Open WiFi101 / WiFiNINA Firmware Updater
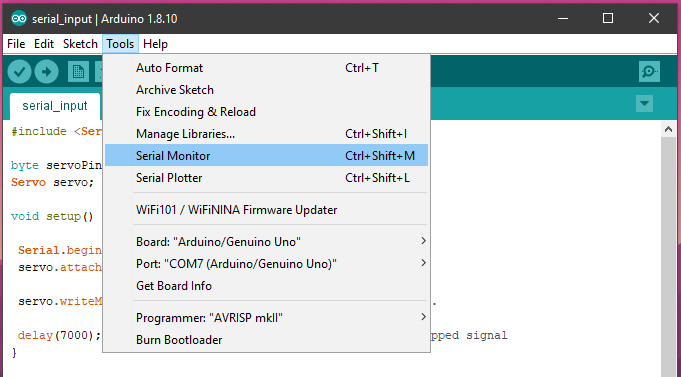Viewport: 681px width, 377px height. [266, 210]
